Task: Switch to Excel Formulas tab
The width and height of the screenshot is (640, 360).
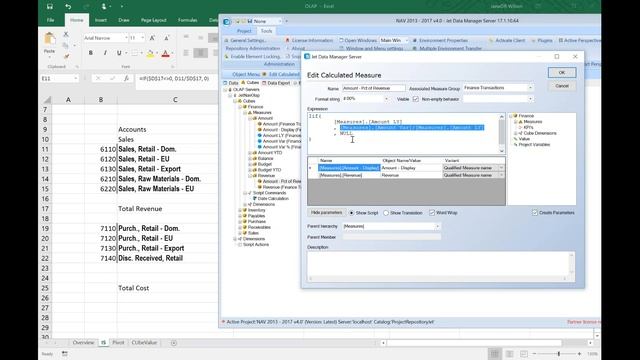Action: coord(187,20)
